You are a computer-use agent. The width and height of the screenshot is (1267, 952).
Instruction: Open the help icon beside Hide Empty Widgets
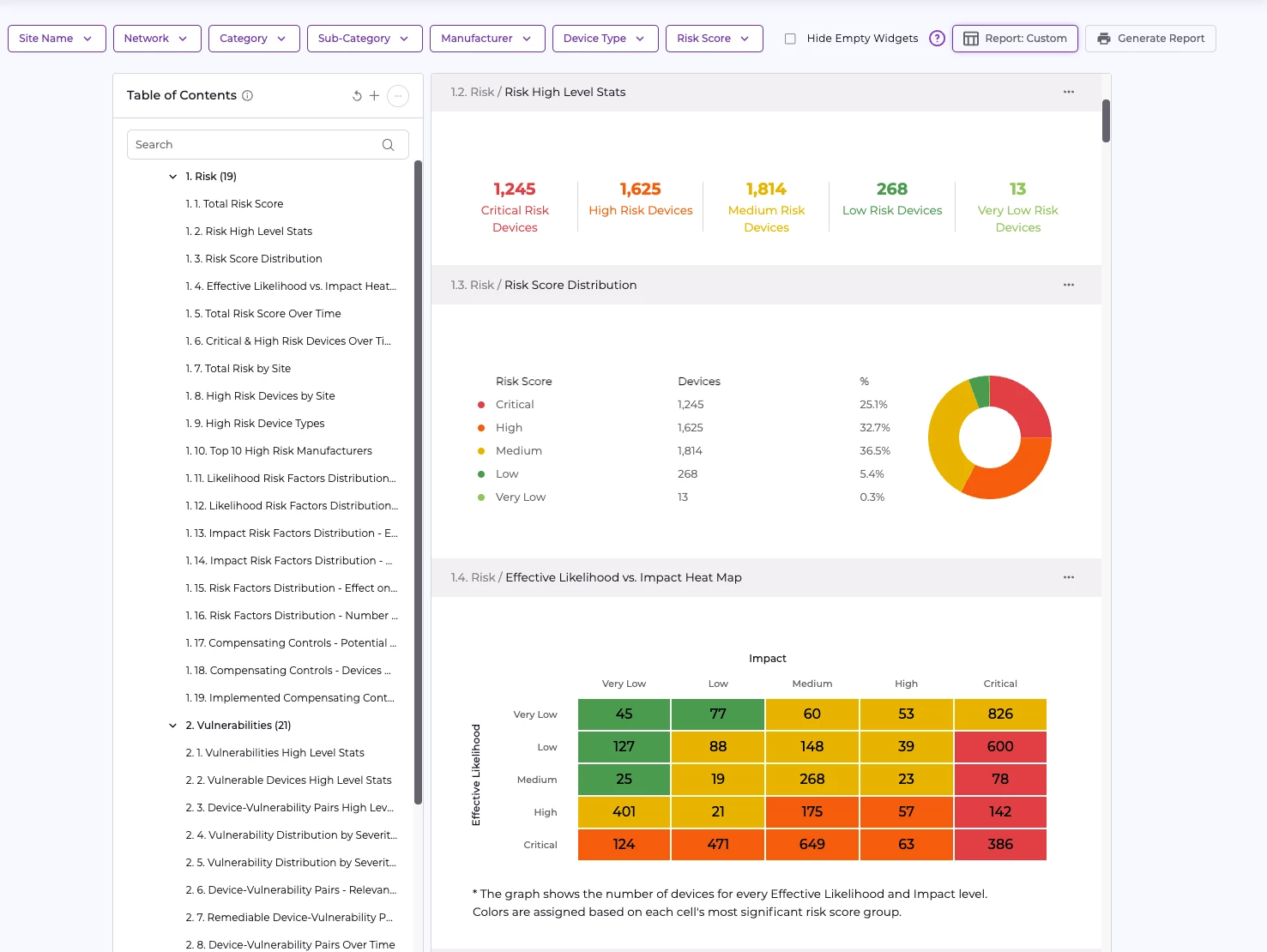937,39
